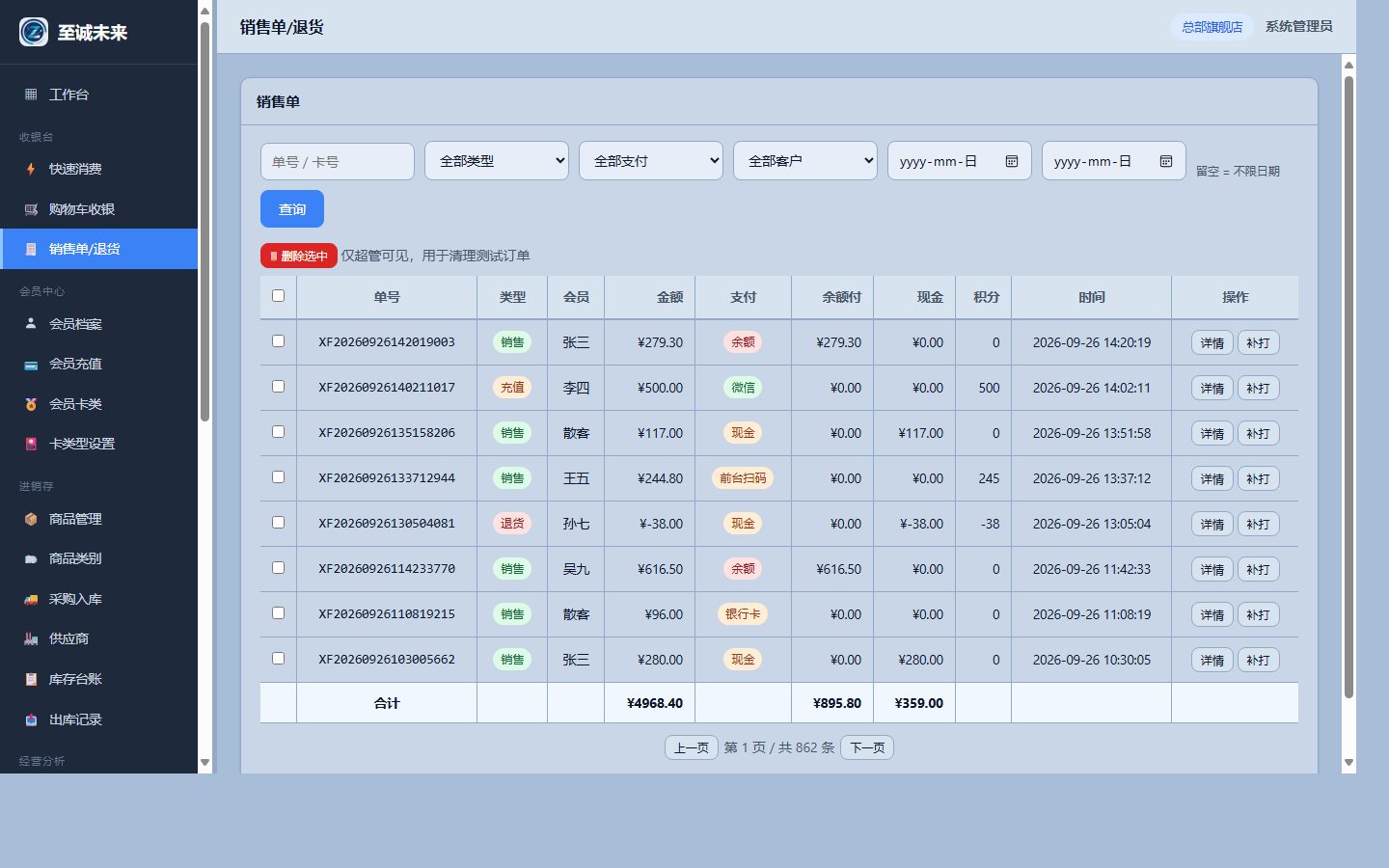This screenshot has height=868, width=1389.
Task: Click the 出库记录 outbox icon
Action: point(31,719)
